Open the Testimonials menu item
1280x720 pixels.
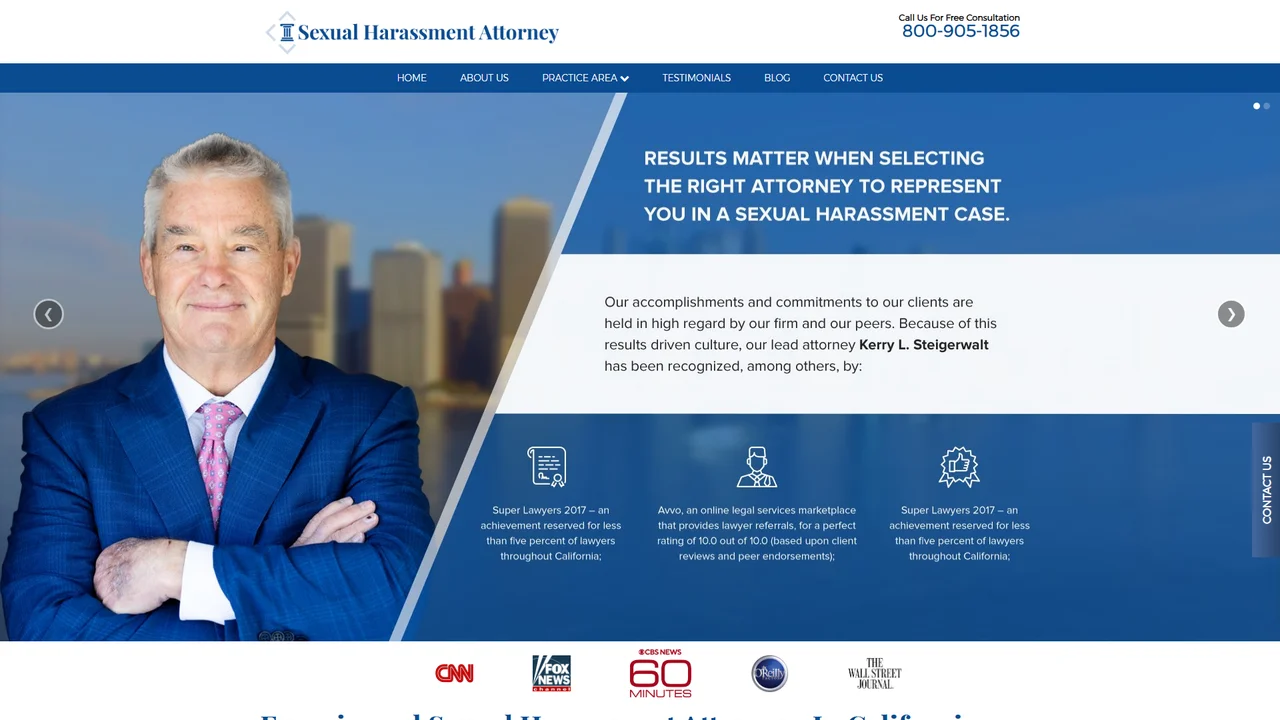[x=696, y=78]
